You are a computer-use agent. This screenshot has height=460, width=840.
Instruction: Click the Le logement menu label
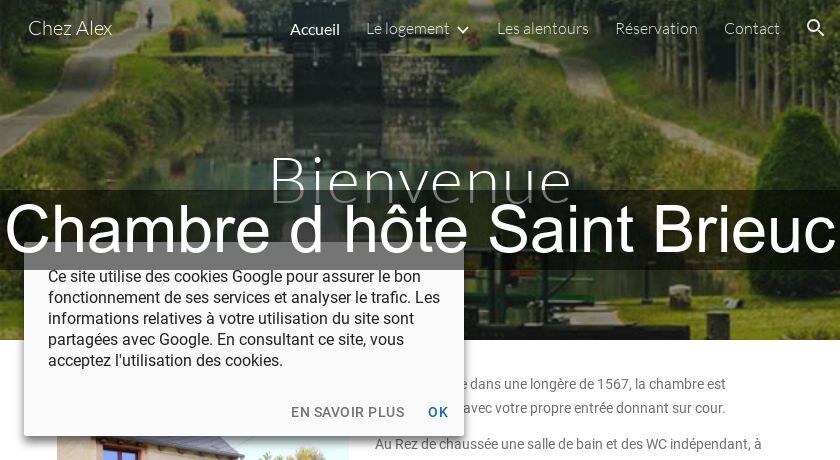(x=408, y=29)
